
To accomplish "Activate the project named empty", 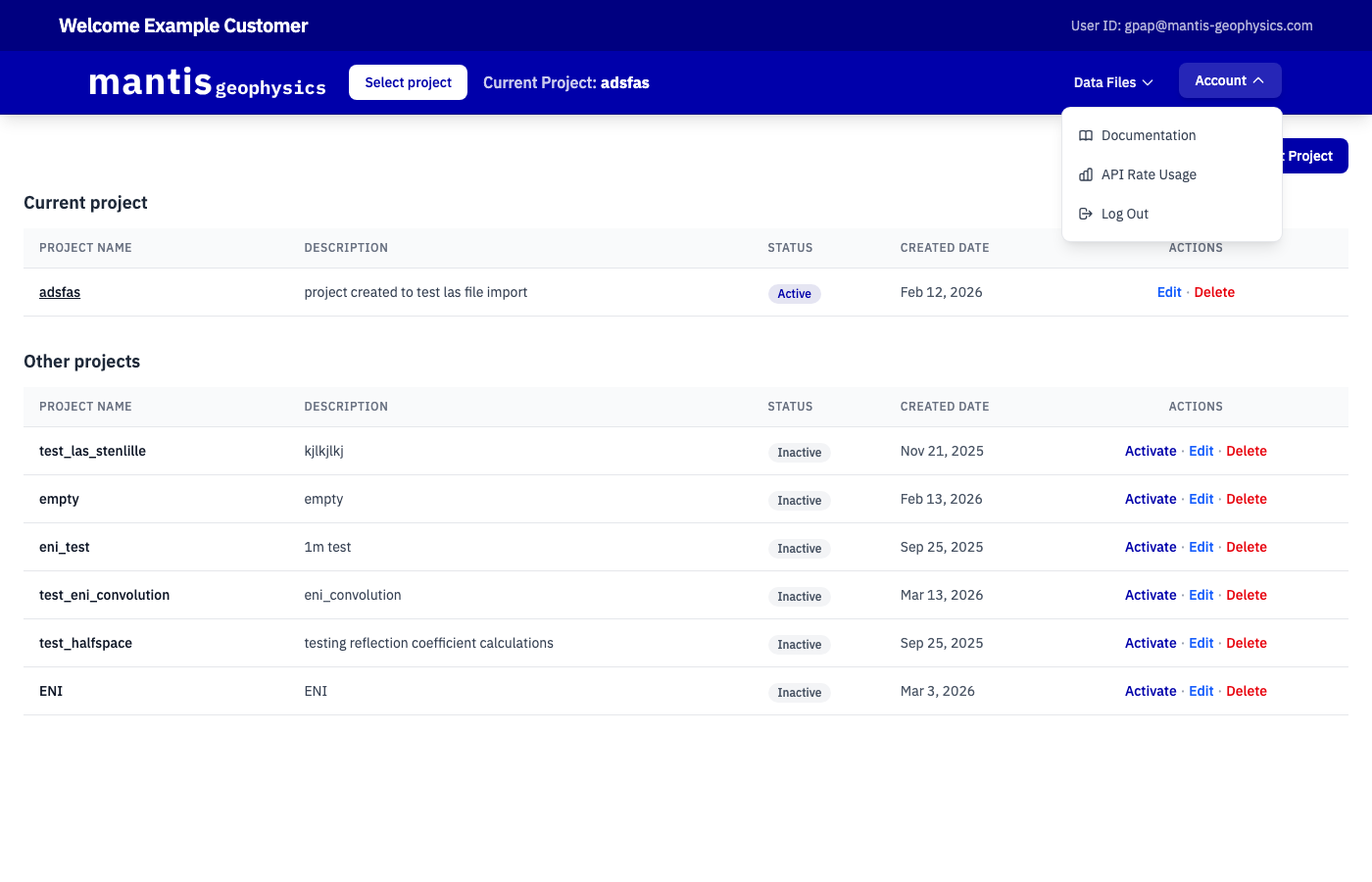I will 1151,499.
